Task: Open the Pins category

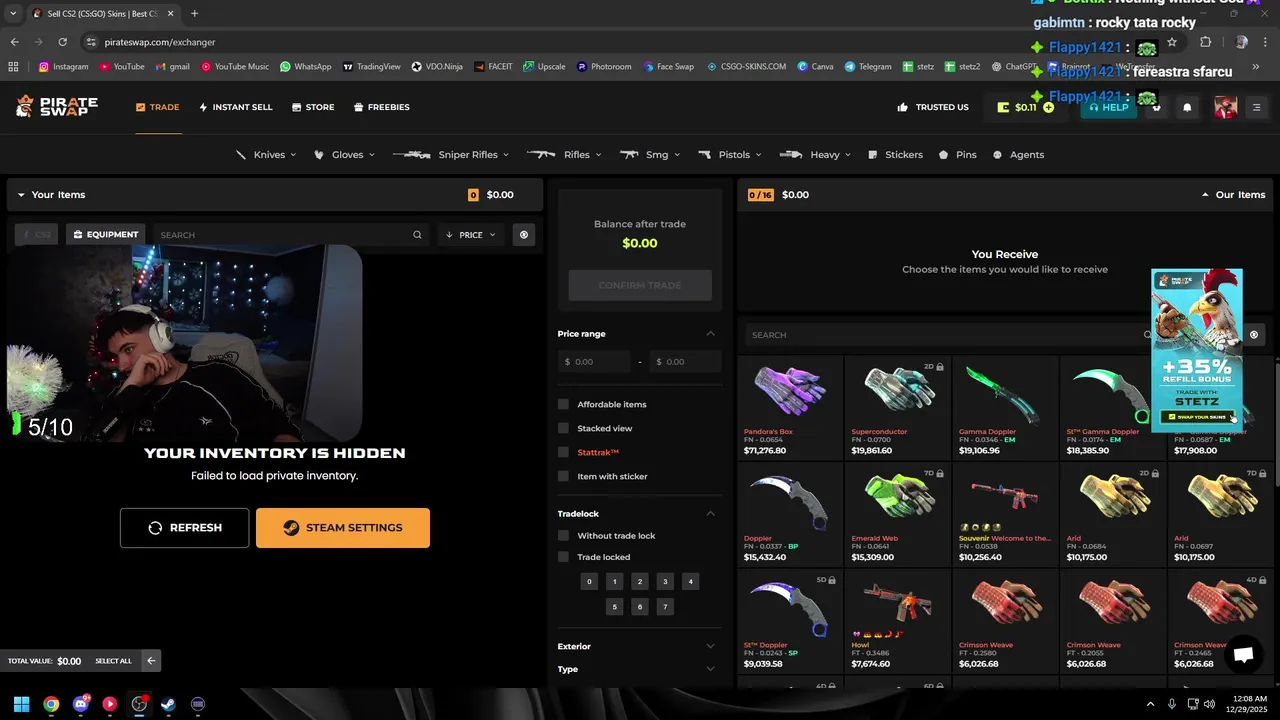Action: pos(957,155)
